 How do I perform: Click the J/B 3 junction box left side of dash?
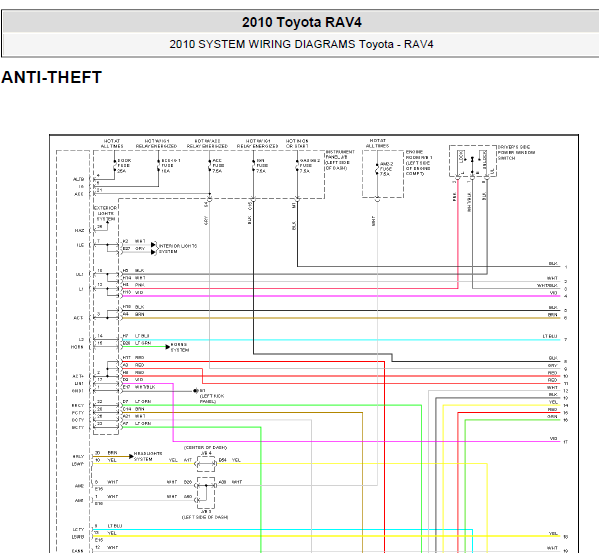tap(206, 493)
